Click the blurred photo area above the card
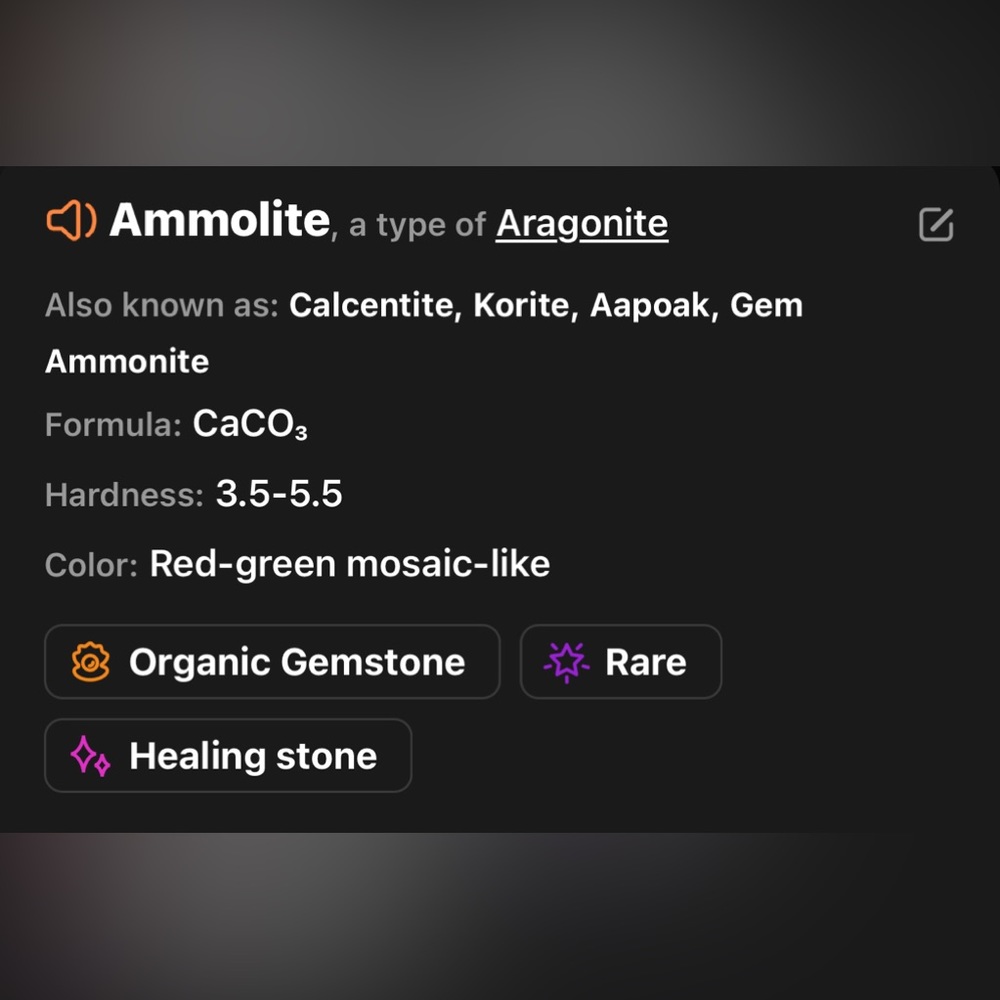The width and height of the screenshot is (1000, 1000). point(500,83)
